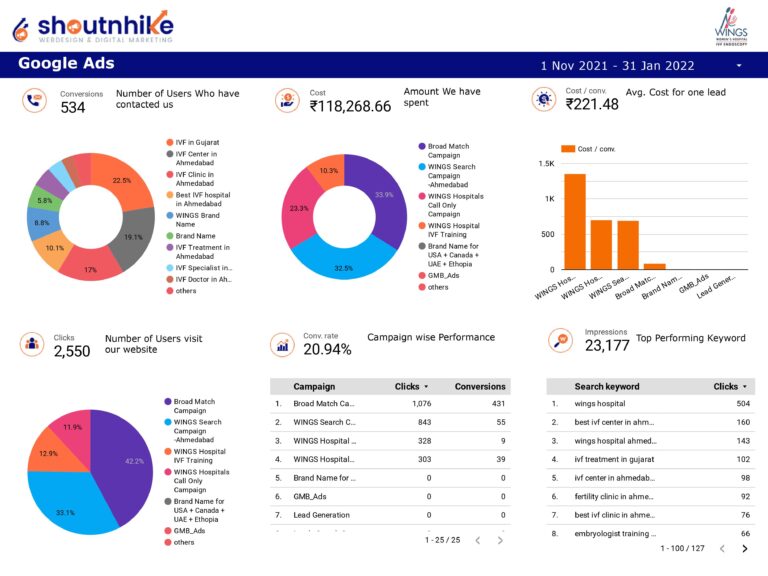Click the Conversions phone icon

(35, 100)
